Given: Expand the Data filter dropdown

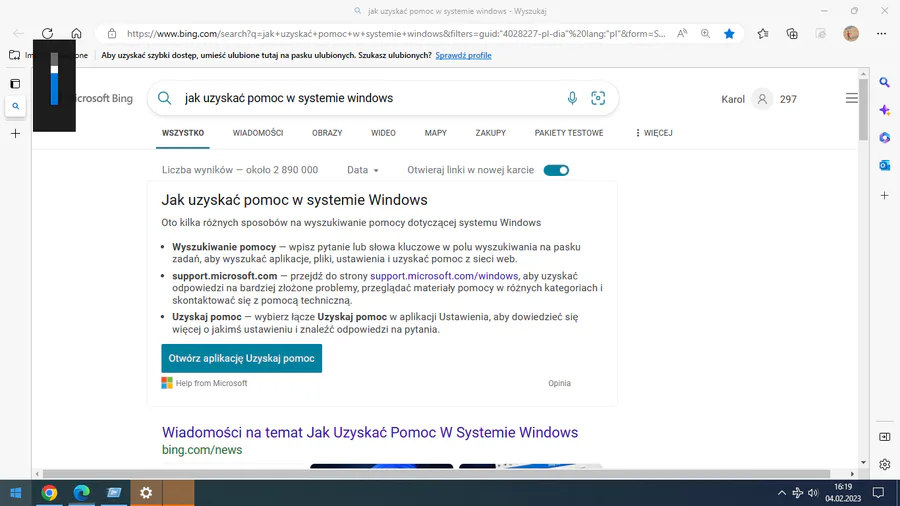Looking at the screenshot, I should pyautogui.click(x=363, y=170).
